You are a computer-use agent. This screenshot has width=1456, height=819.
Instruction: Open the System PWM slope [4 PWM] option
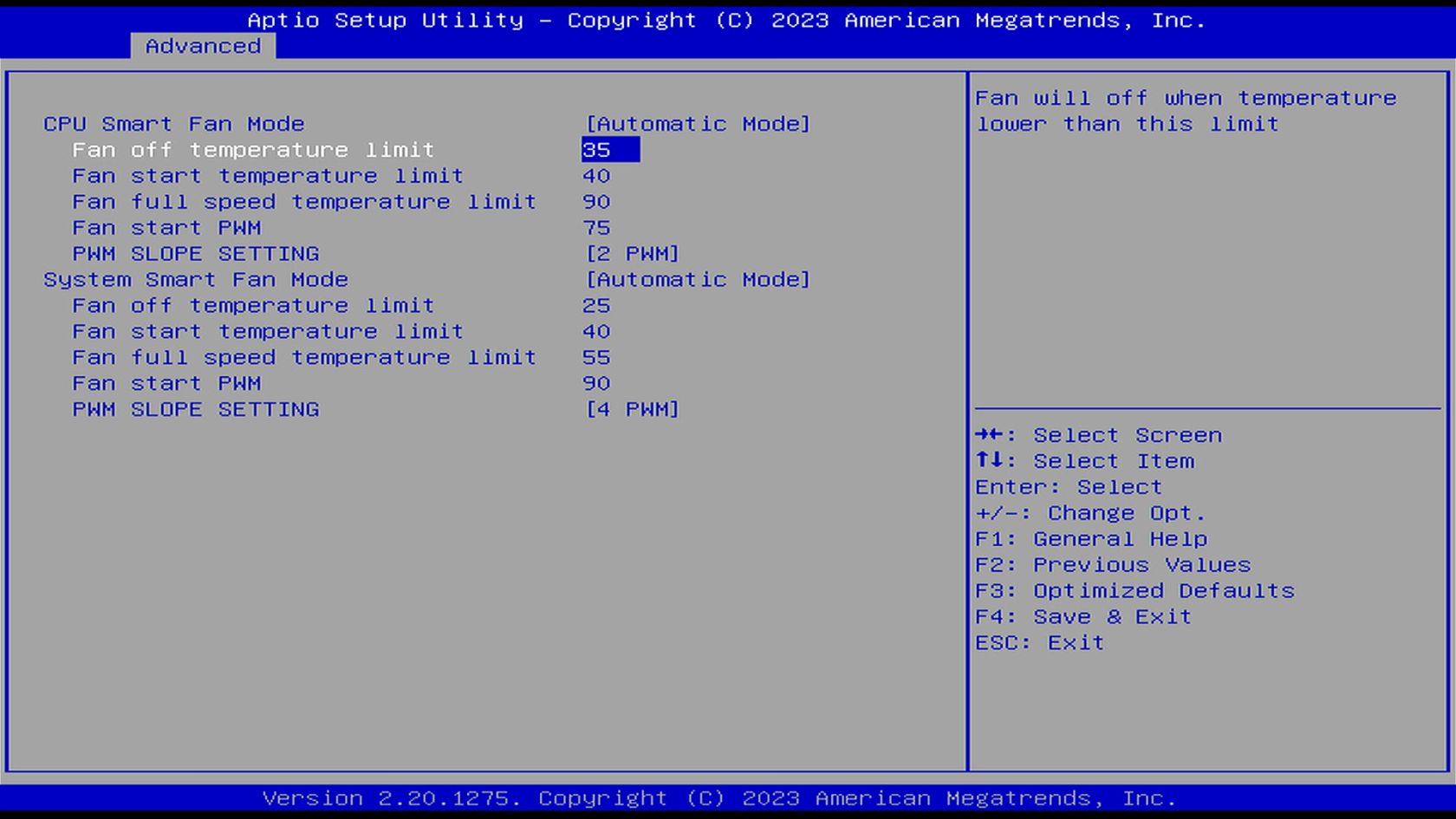pos(633,409)
